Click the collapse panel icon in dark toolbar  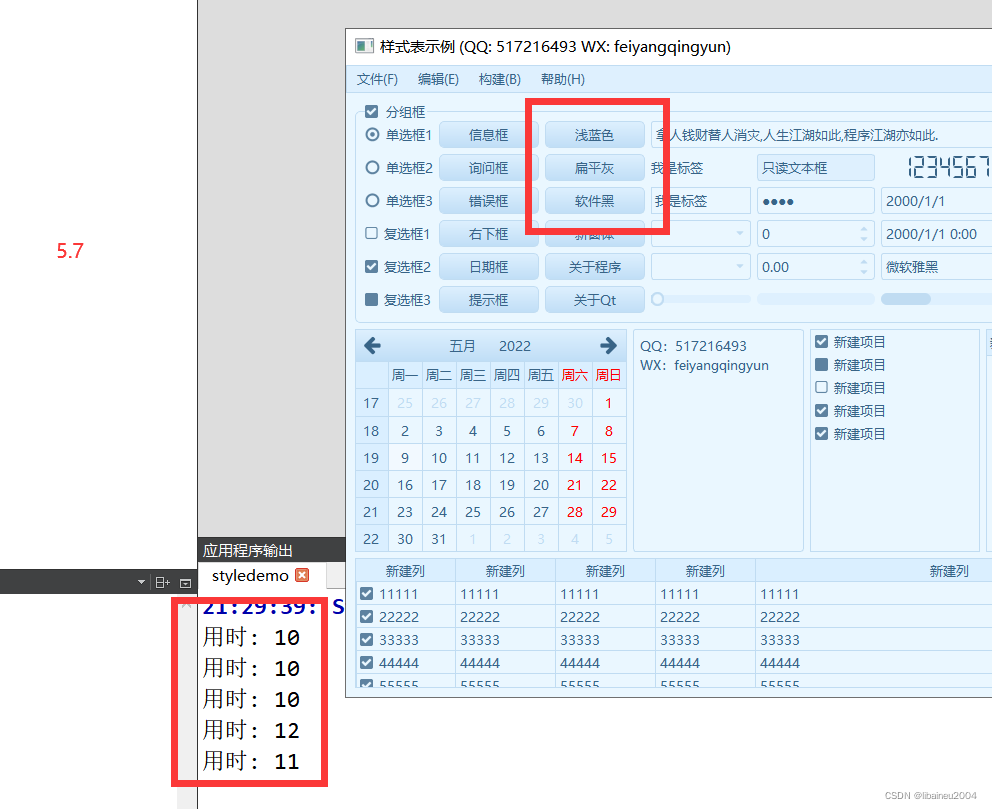coord(185,583)
